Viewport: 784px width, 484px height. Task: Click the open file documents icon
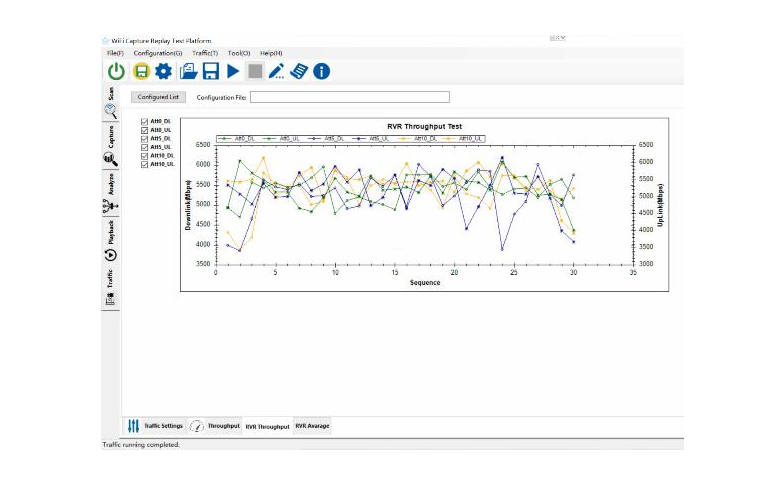click(x=188, y=71)
